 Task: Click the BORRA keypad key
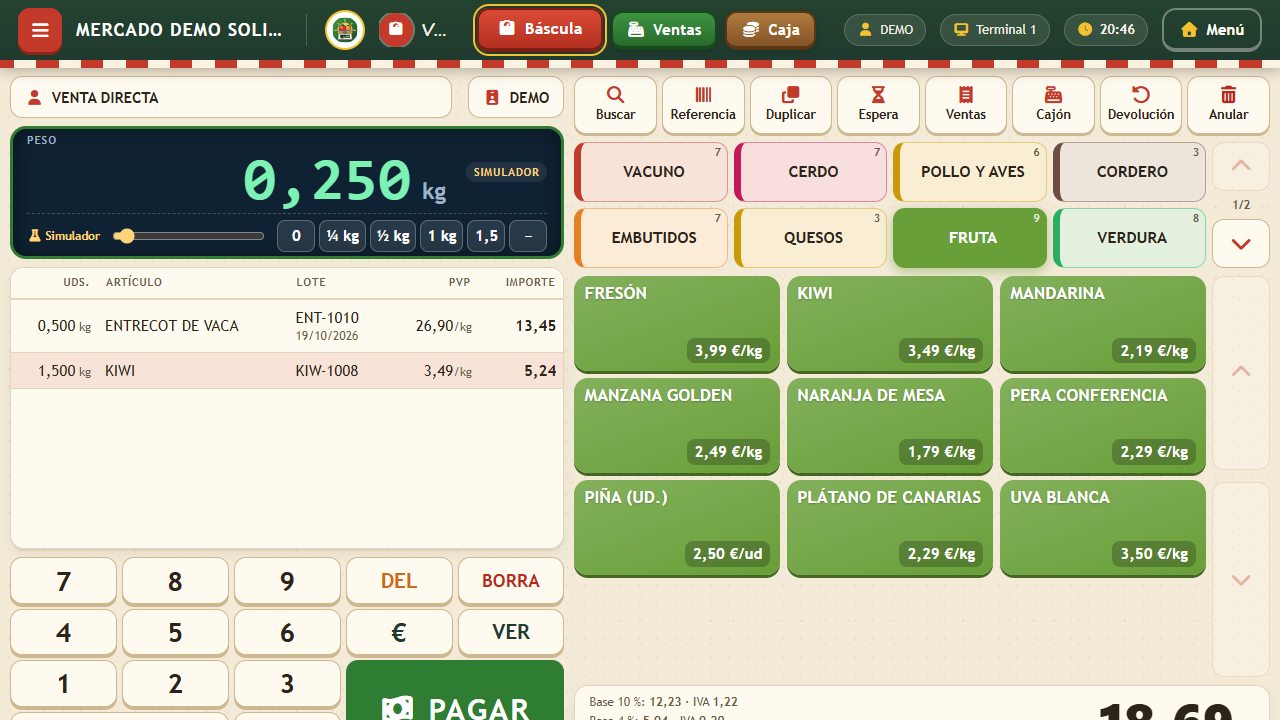(x=511, y=581)
